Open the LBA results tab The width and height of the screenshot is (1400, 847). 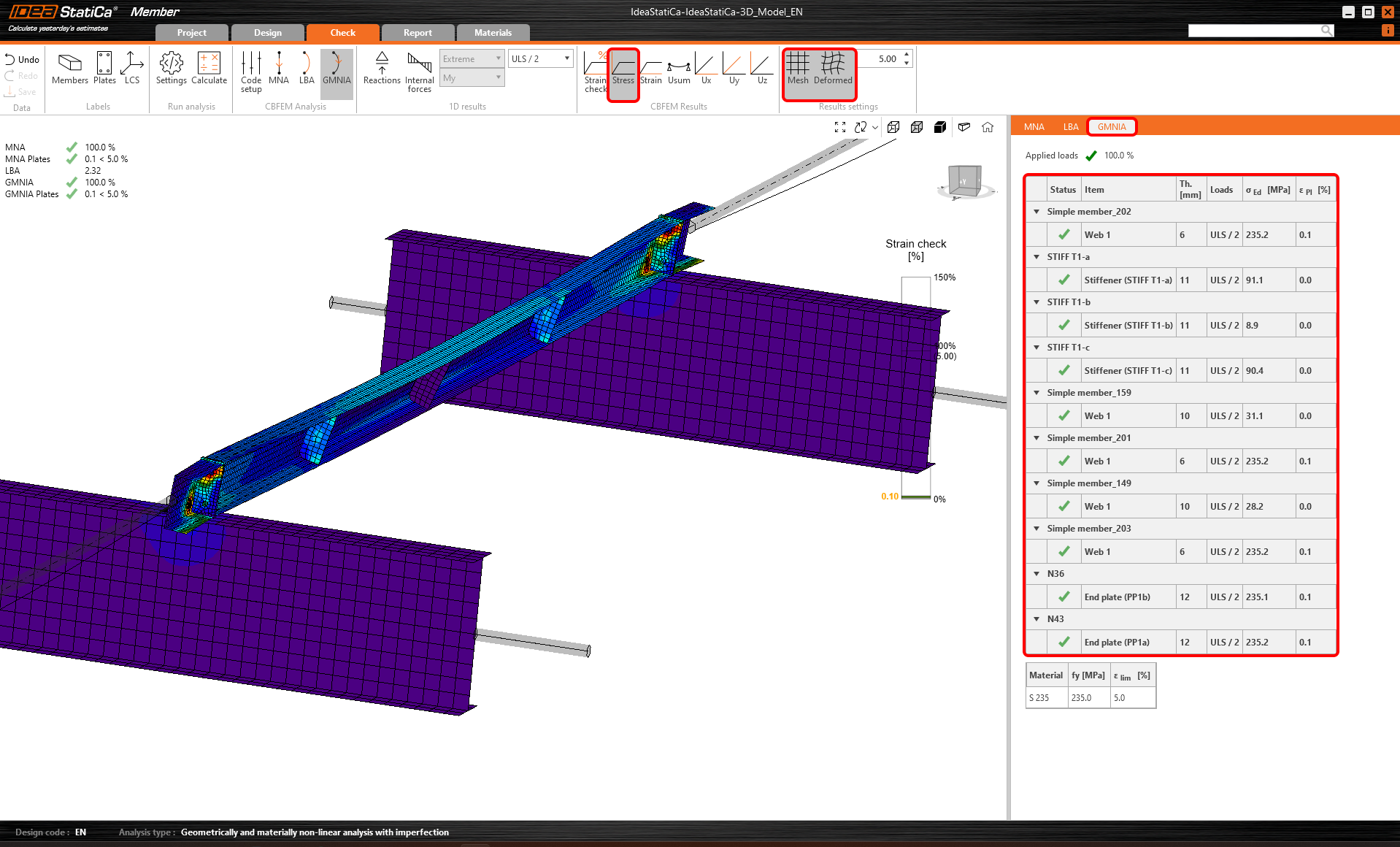(x=1070, y=127)
